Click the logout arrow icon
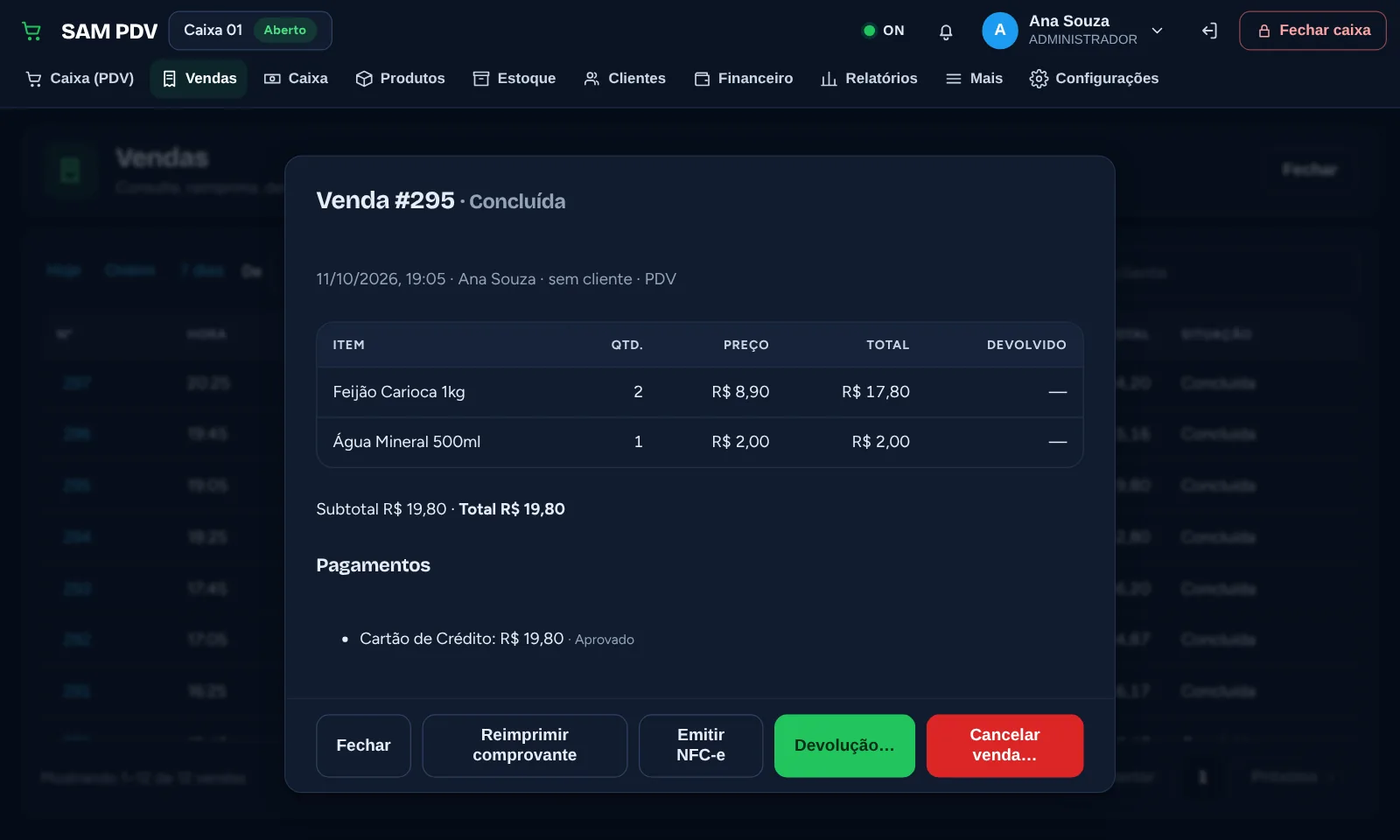The height and width of the screenshot is (840, 1400). coord(1209,31)
